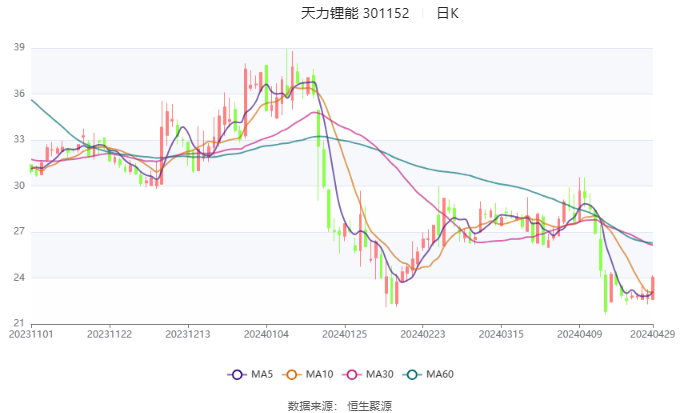Toggle the MA10 orange legend circle

291,374
